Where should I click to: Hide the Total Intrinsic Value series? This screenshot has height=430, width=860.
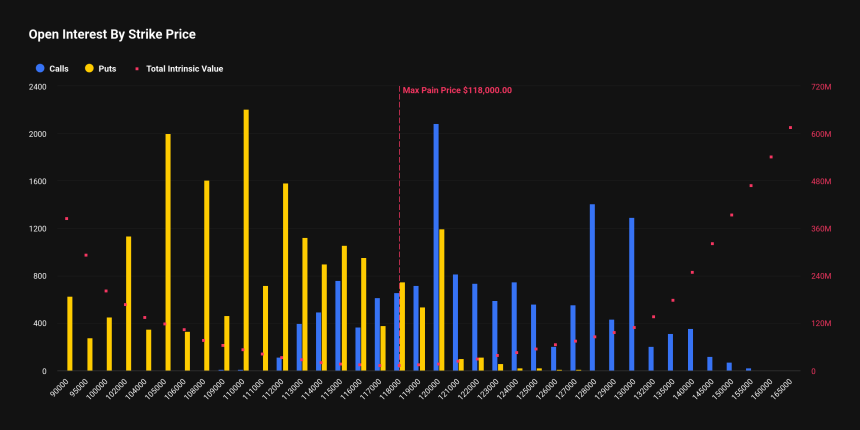(184, 69)
